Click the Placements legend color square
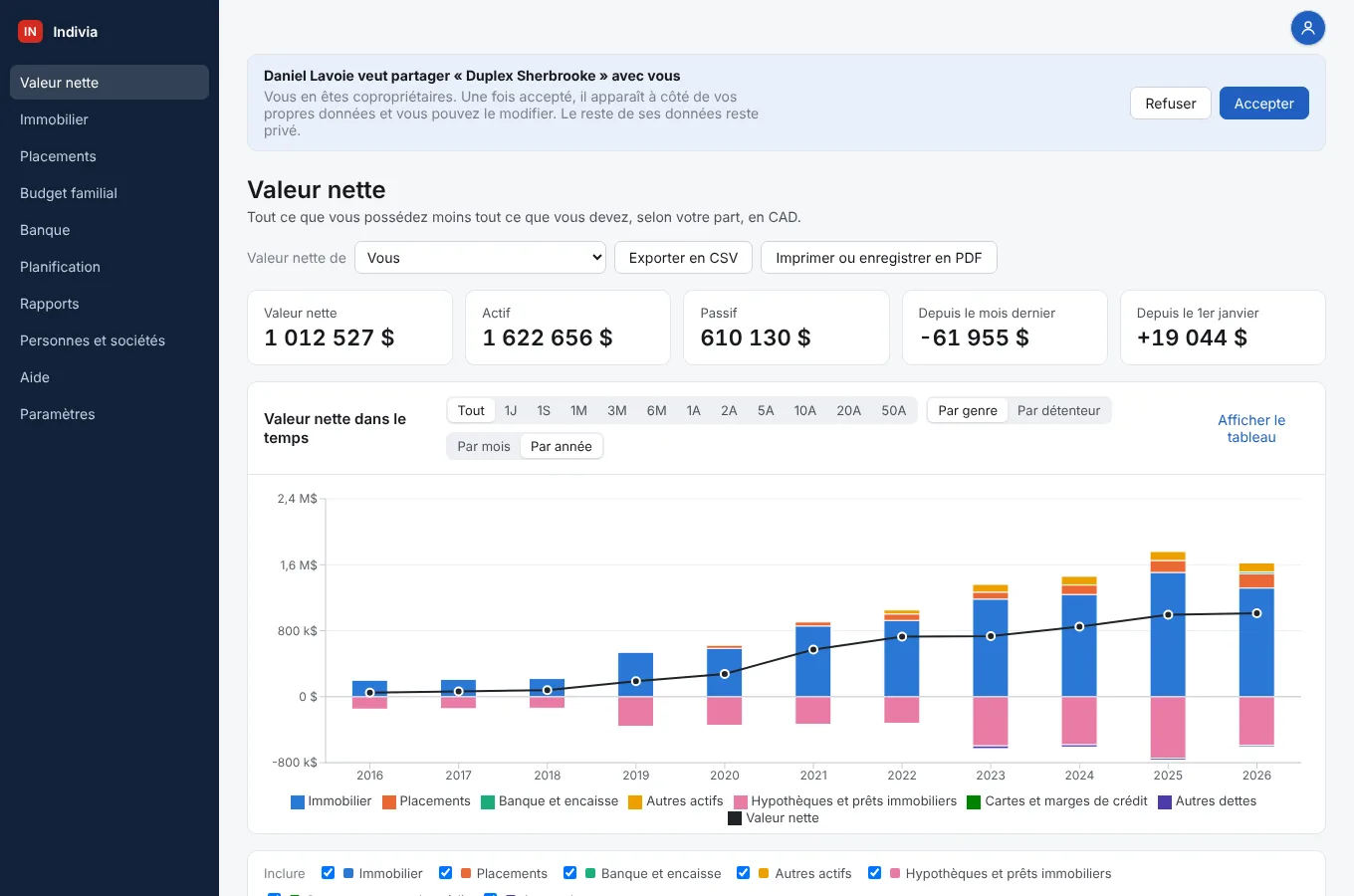Image resolution: width=1354 pixels, height=896 pixels. pos(389,802)
